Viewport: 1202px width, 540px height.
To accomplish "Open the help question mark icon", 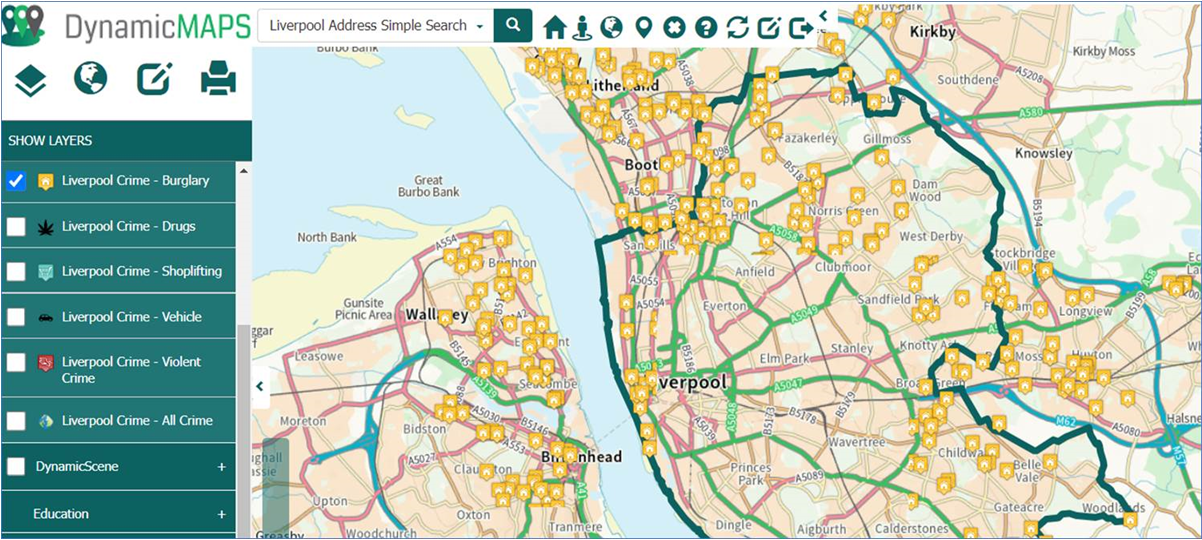I will tap(705, 27).
